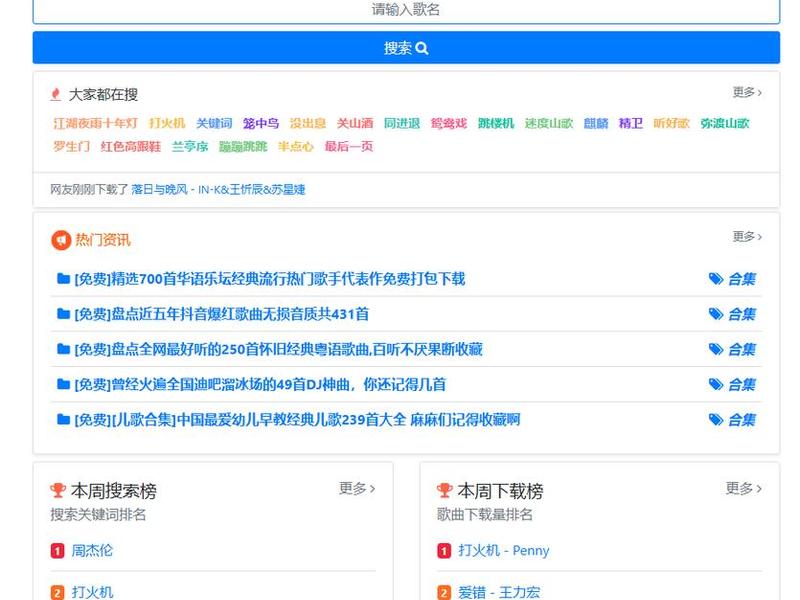Open 周杰伦 in the weekly search ranking
This screenshot has width=800, height=600.
tap(92, 551)
